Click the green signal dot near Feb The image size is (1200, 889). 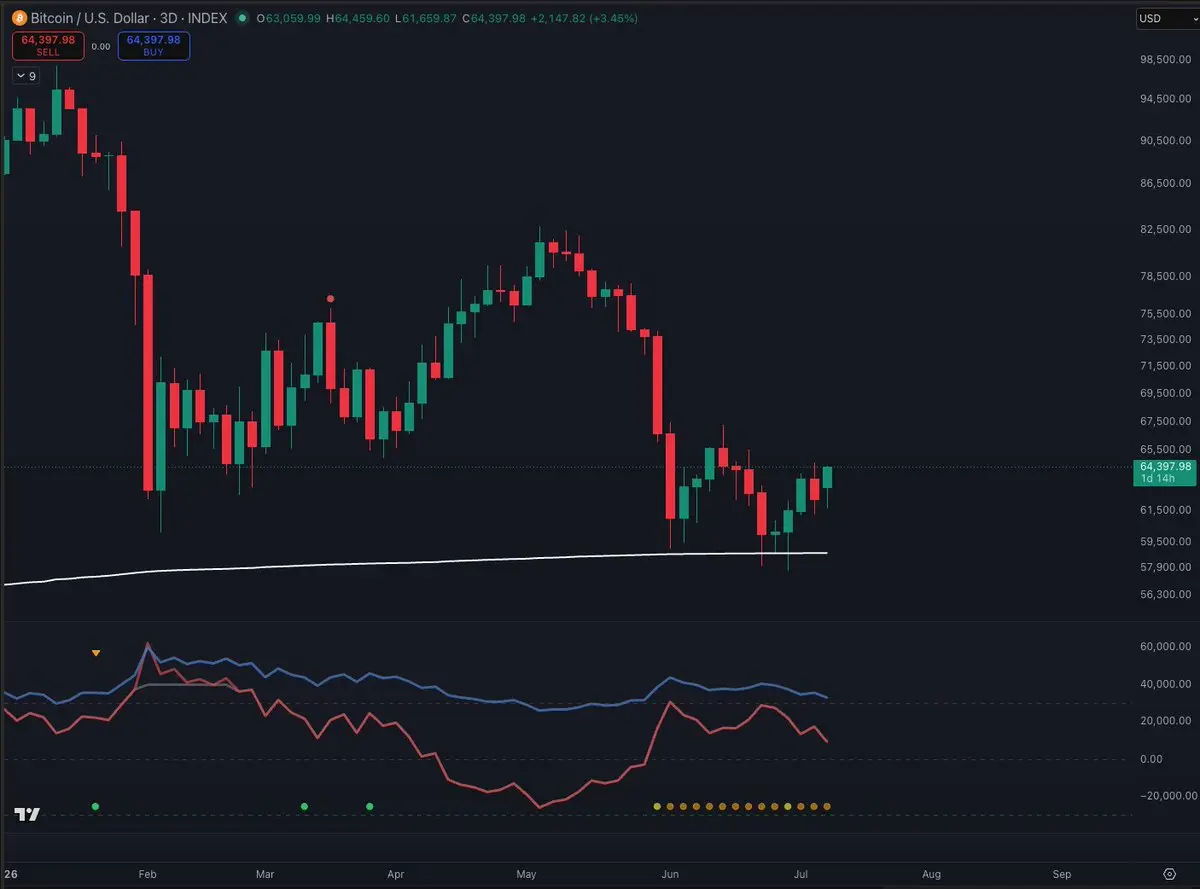(95, 806)
